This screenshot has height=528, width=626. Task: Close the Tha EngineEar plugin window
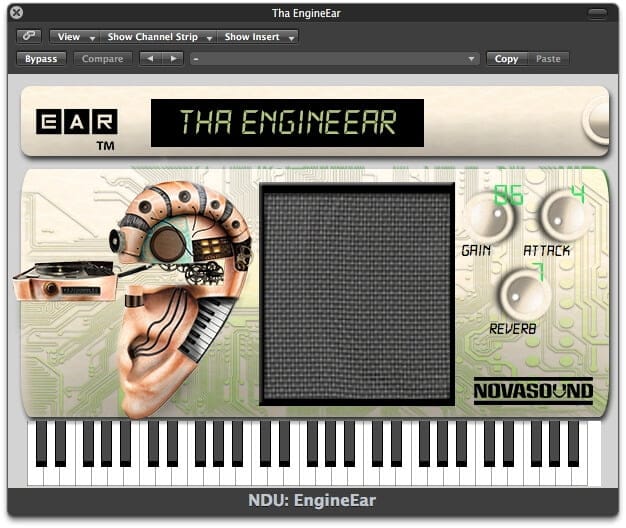pos(16,13)
